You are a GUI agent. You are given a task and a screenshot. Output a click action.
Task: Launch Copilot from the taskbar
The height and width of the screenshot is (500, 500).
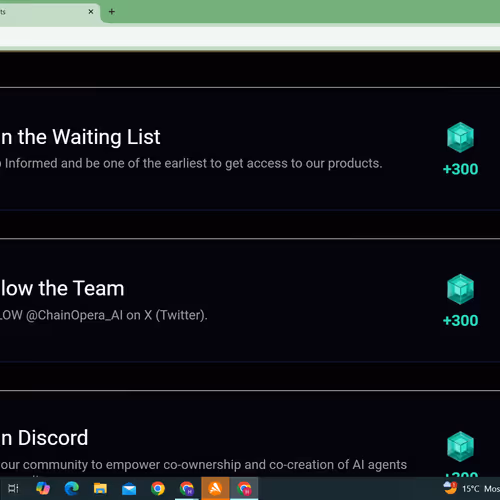click(43, 489)
